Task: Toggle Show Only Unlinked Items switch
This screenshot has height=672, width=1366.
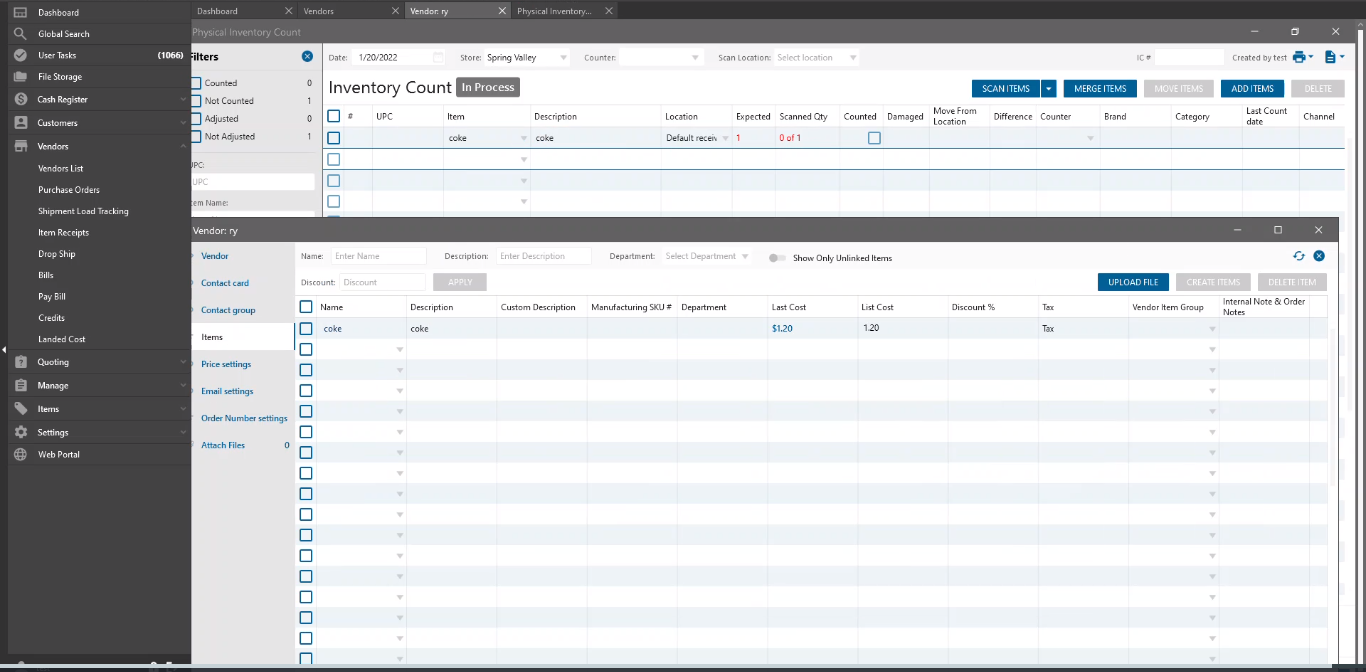Action: [x=777, y=258]
